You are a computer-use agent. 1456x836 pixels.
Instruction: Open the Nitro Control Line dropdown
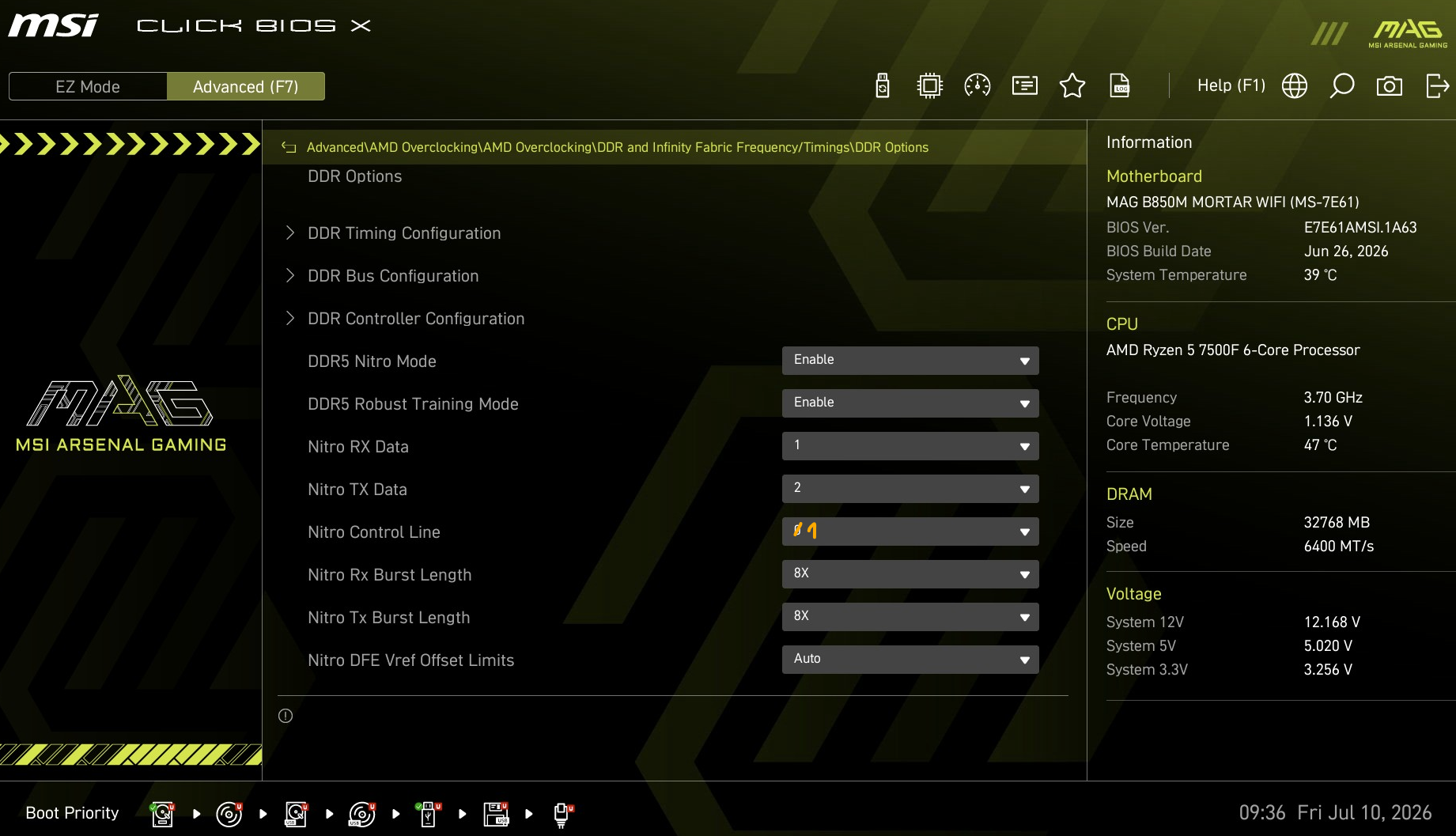(910, 531)
